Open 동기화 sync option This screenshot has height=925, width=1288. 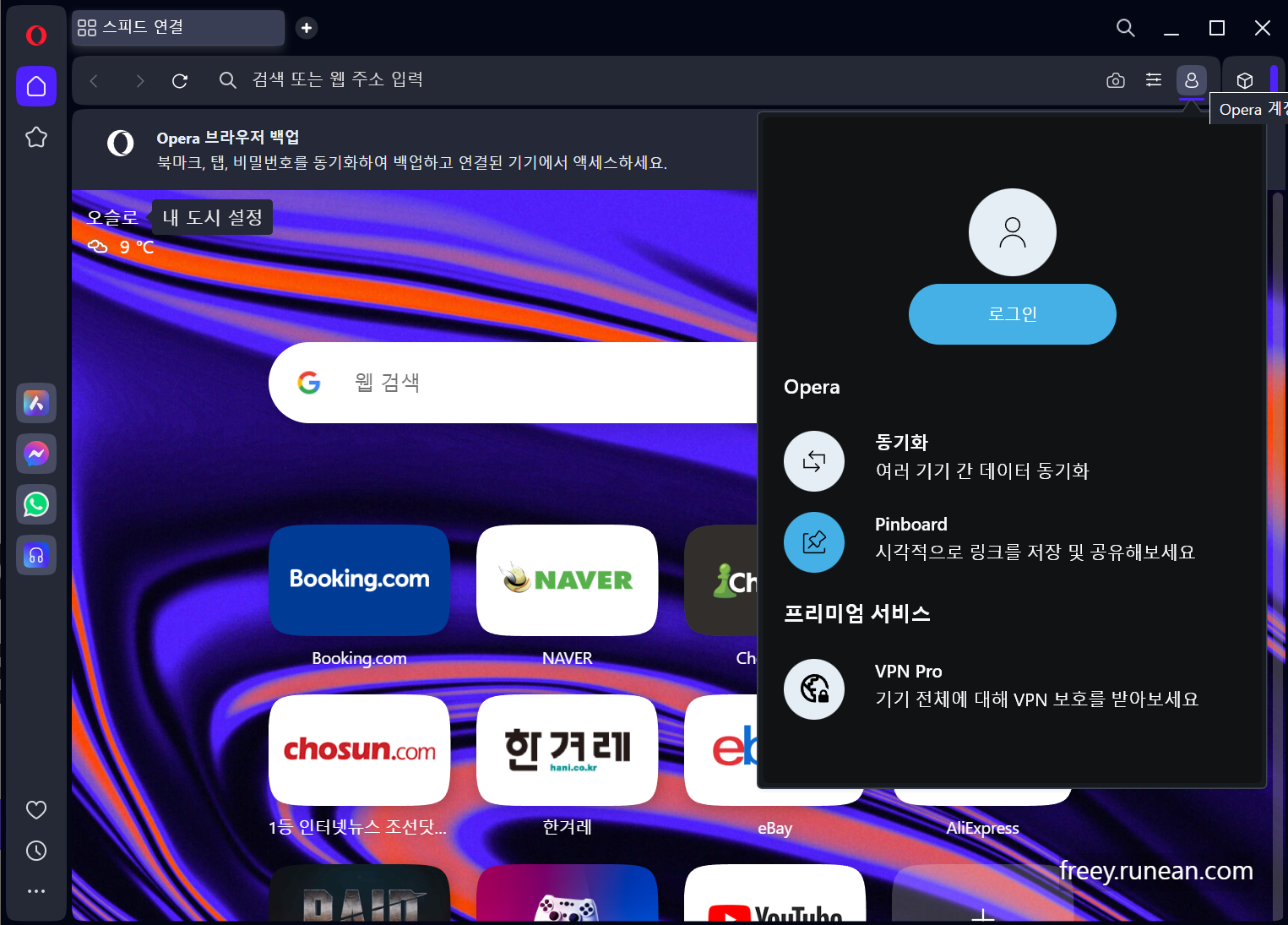point(1013,461)
